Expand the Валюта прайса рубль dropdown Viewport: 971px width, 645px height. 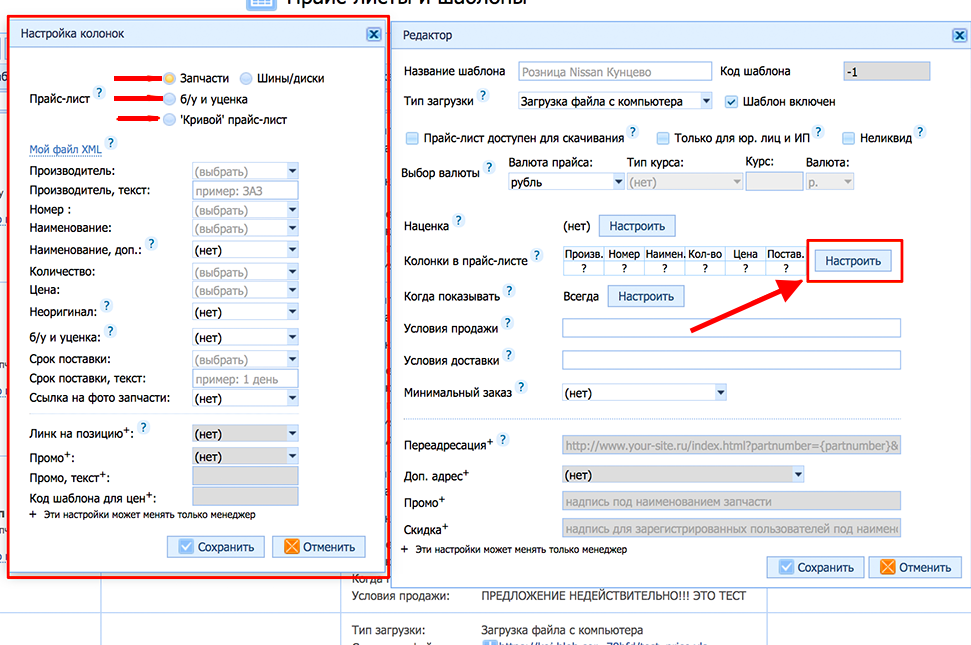point(618,182)
